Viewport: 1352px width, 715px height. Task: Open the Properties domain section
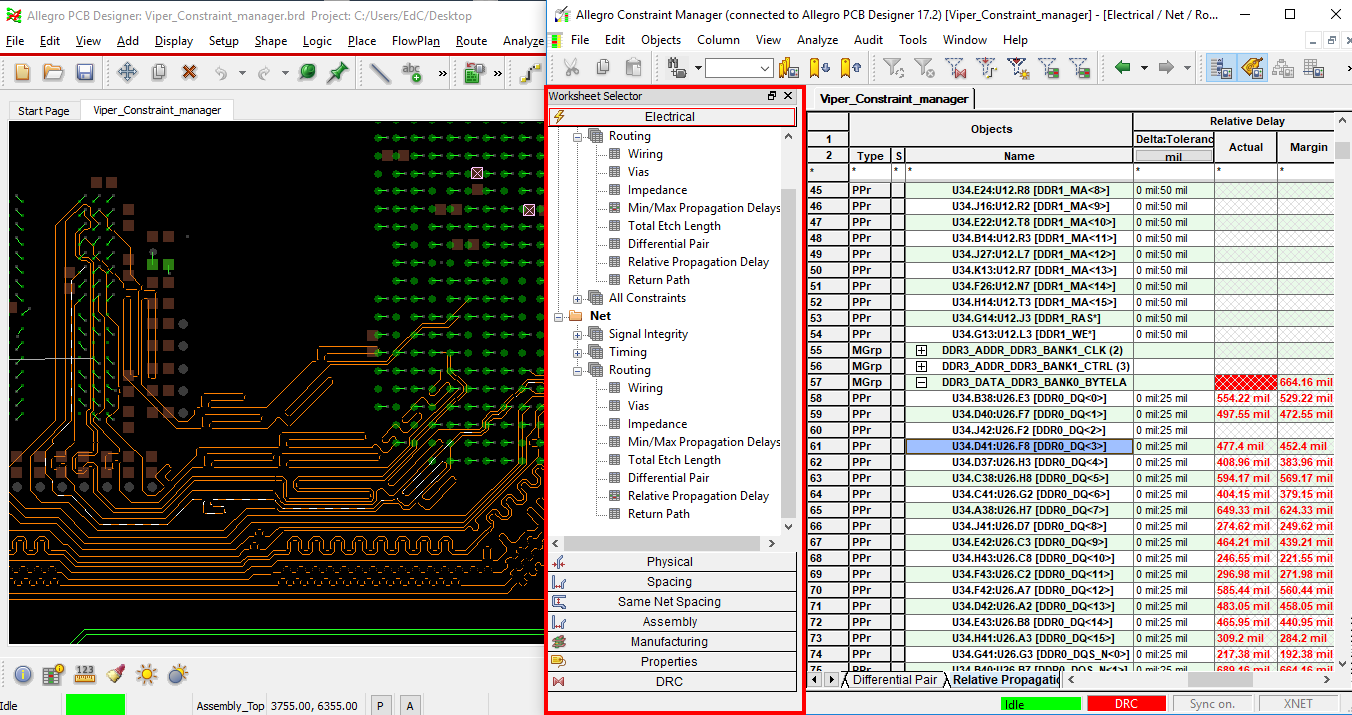pos(672,662)
